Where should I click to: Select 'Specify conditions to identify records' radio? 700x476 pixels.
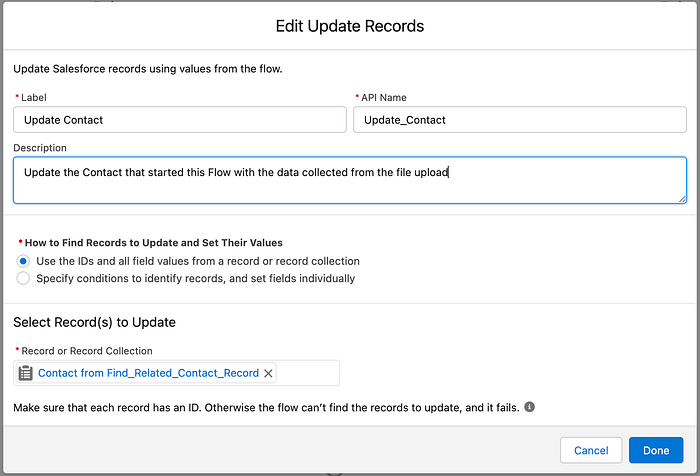pyautogui.click(x=23, y=278)
